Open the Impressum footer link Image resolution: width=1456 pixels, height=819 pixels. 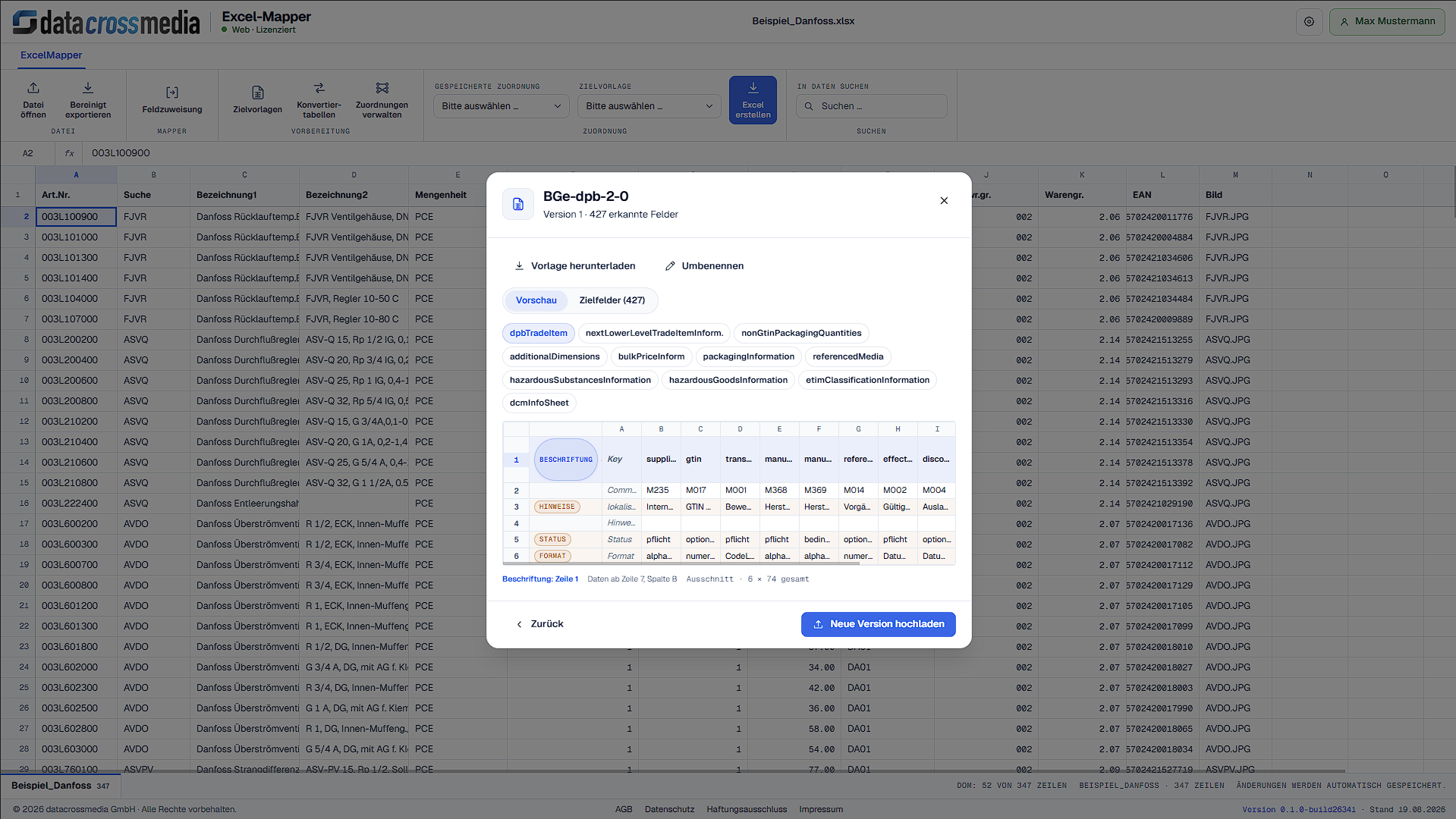pyautogui.click(x=821, y=810)
